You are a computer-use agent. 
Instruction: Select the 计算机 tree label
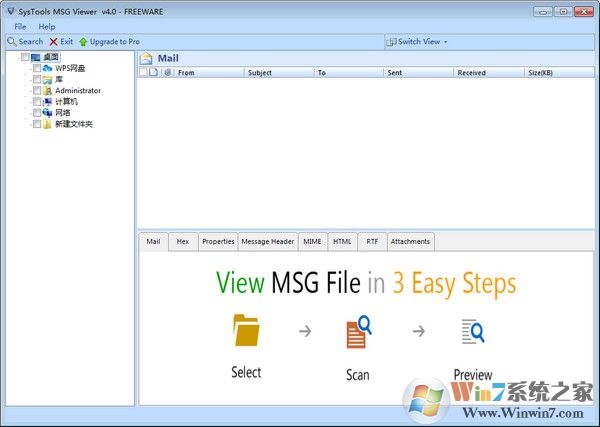pyautogui.click(x=67, y=101)
